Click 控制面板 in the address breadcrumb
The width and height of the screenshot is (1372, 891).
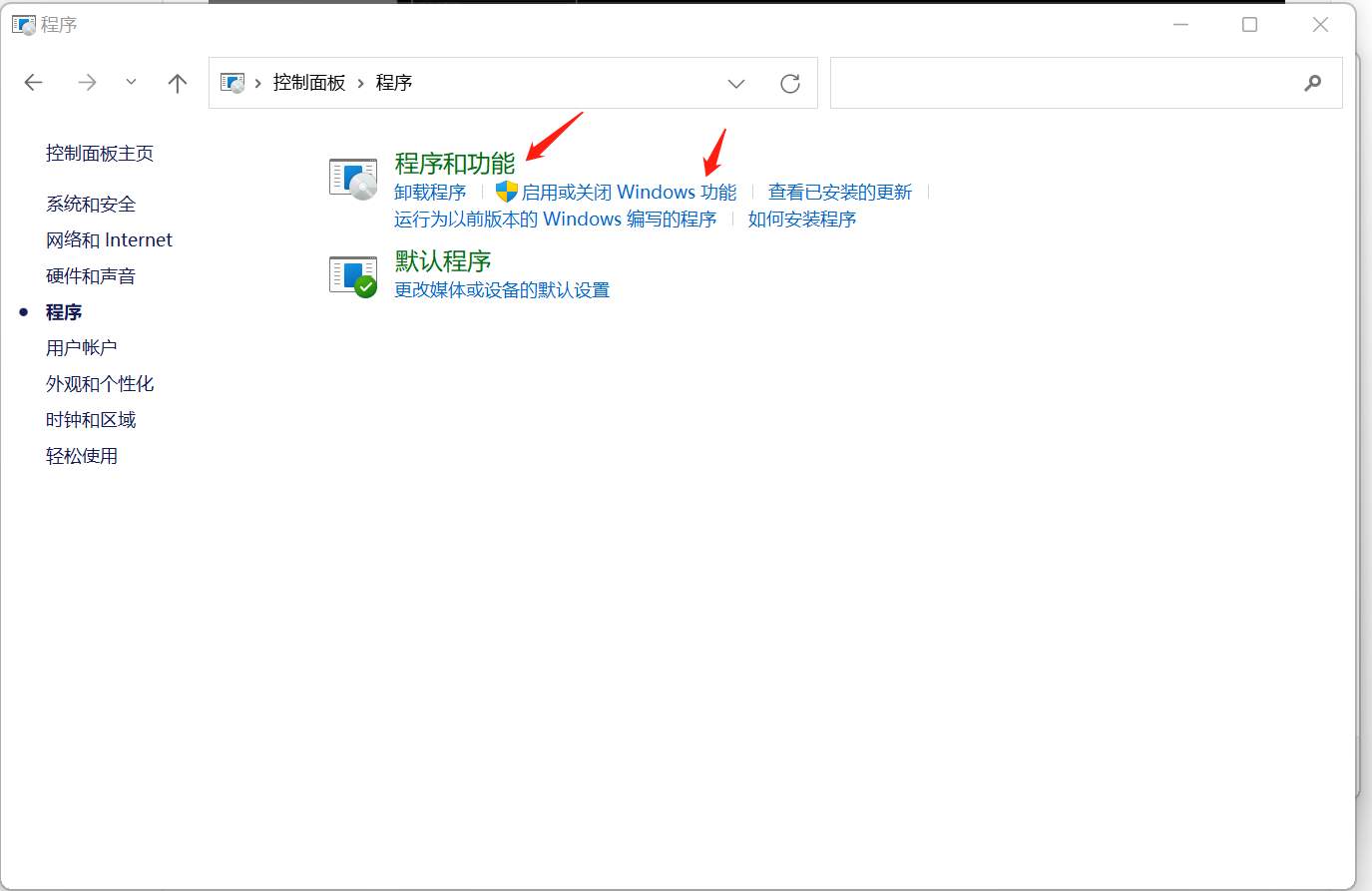[309, 83]
